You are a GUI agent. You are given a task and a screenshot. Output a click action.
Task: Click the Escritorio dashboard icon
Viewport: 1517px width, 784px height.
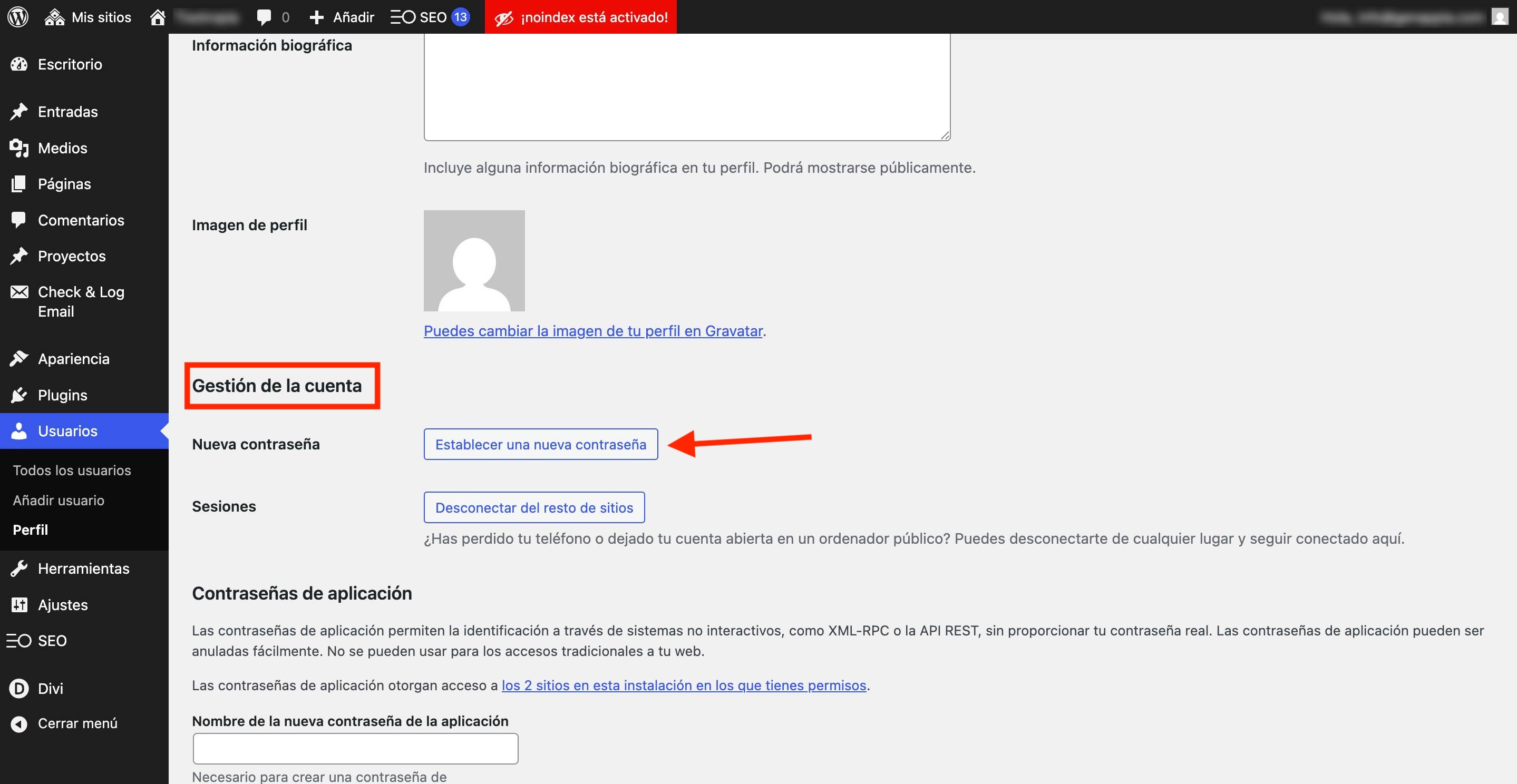click(x=19, y=64)
